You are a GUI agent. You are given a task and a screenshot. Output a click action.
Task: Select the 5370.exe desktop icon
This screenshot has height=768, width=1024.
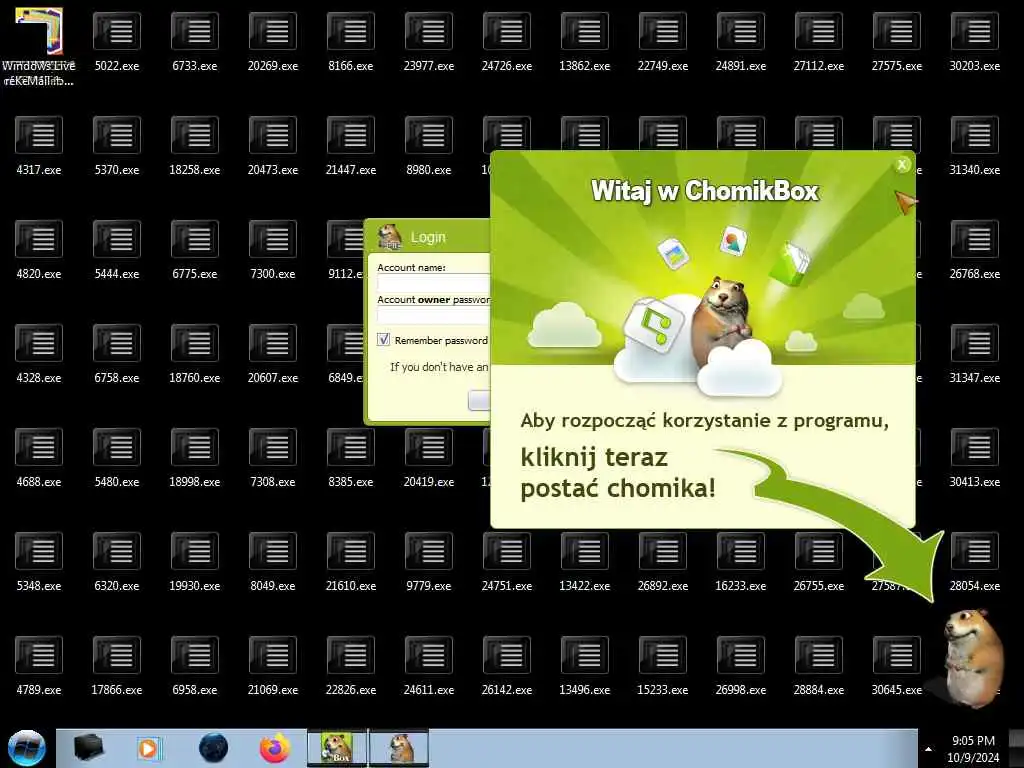coord(117,146)
